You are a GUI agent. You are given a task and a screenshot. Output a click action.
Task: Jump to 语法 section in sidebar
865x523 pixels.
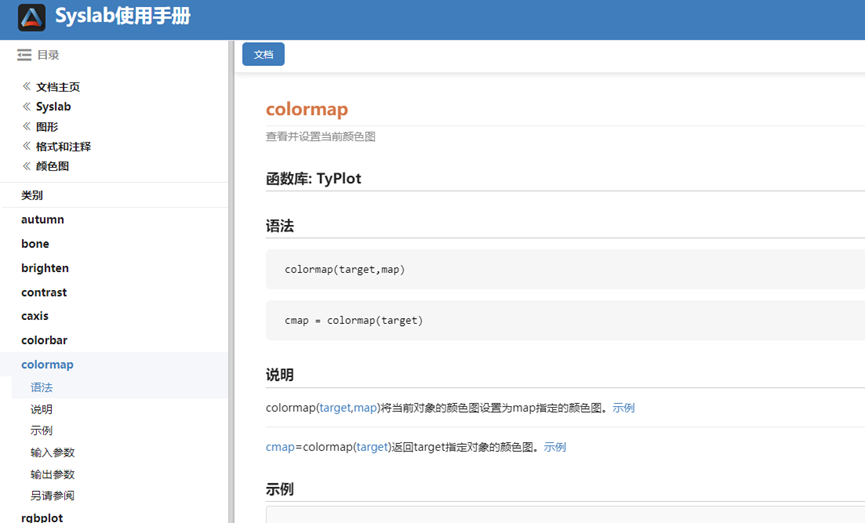[x=41, y=387]
